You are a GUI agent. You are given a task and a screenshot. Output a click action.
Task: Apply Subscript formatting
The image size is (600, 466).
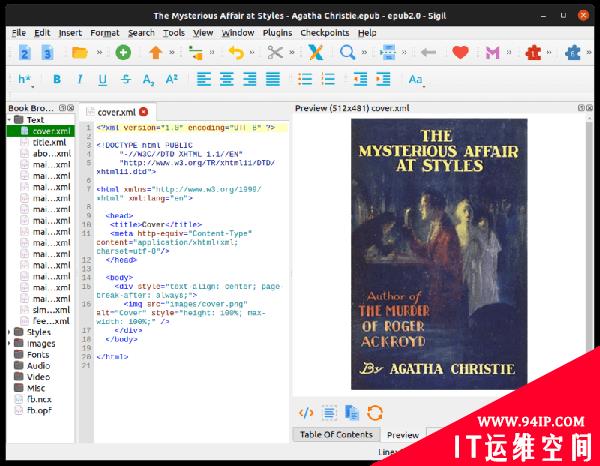(x=148, y=80)
